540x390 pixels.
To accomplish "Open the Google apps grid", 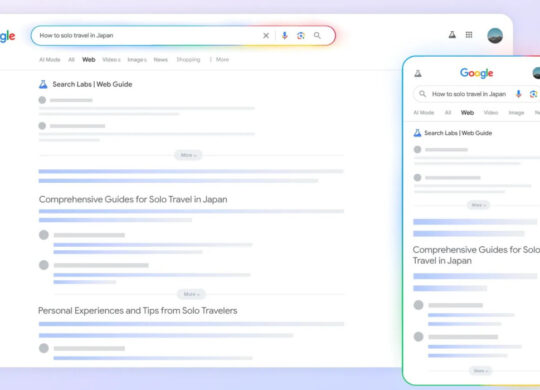I will [469, 35].
